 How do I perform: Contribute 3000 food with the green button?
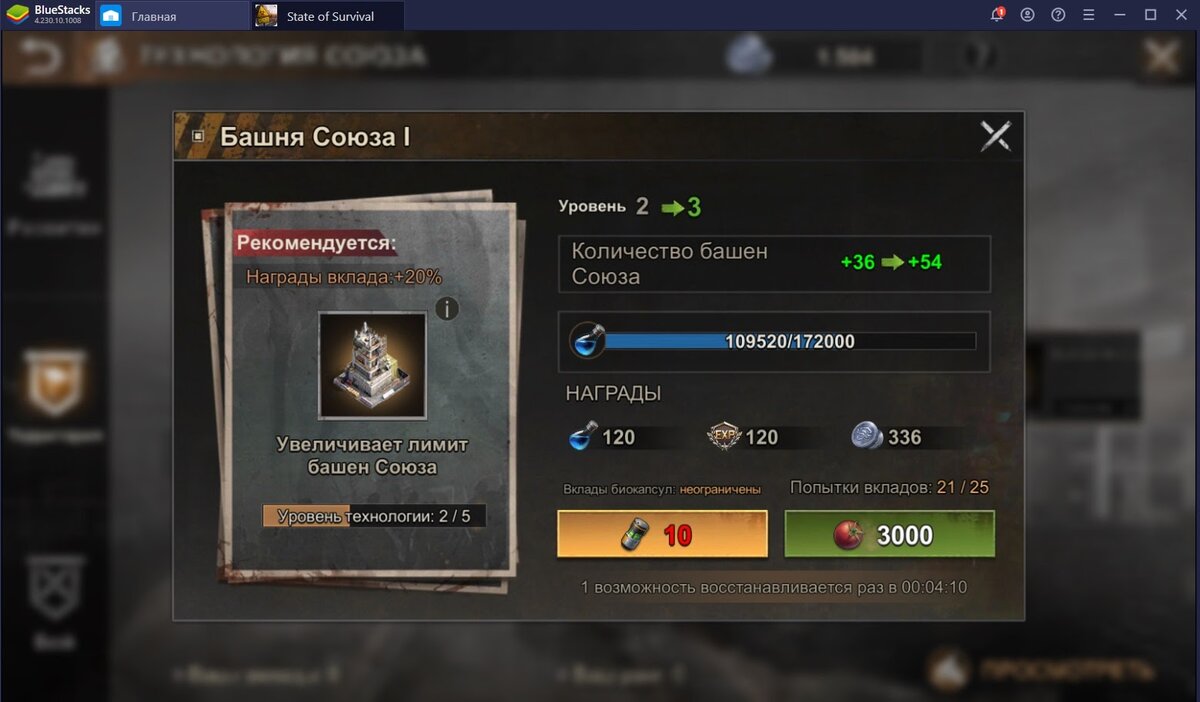pos(889,534)
